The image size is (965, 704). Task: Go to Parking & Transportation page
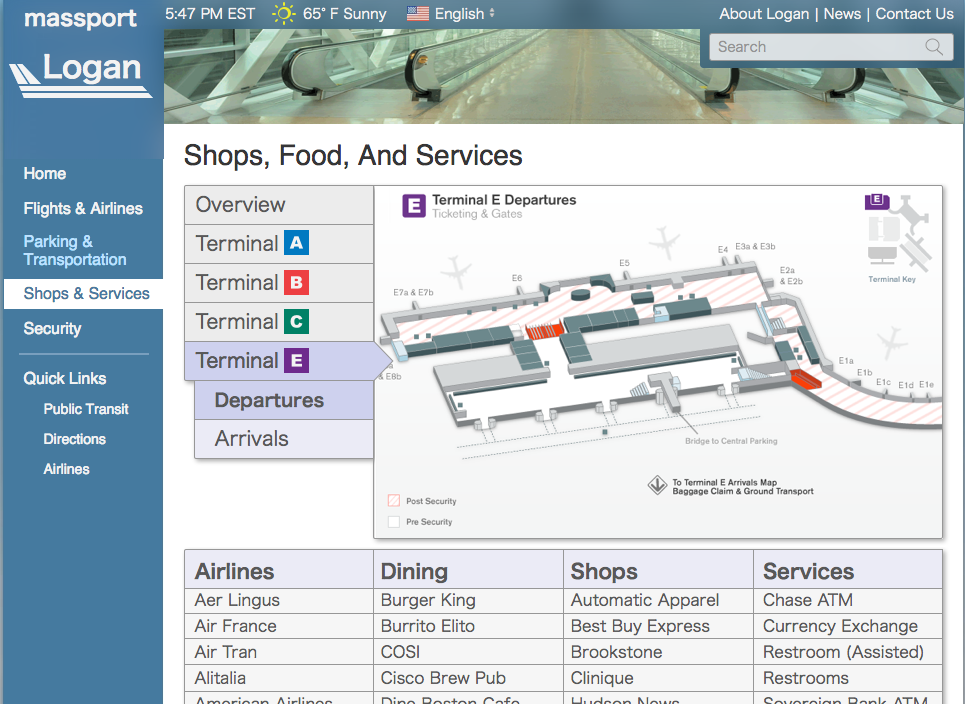click(x=75, y=250)
